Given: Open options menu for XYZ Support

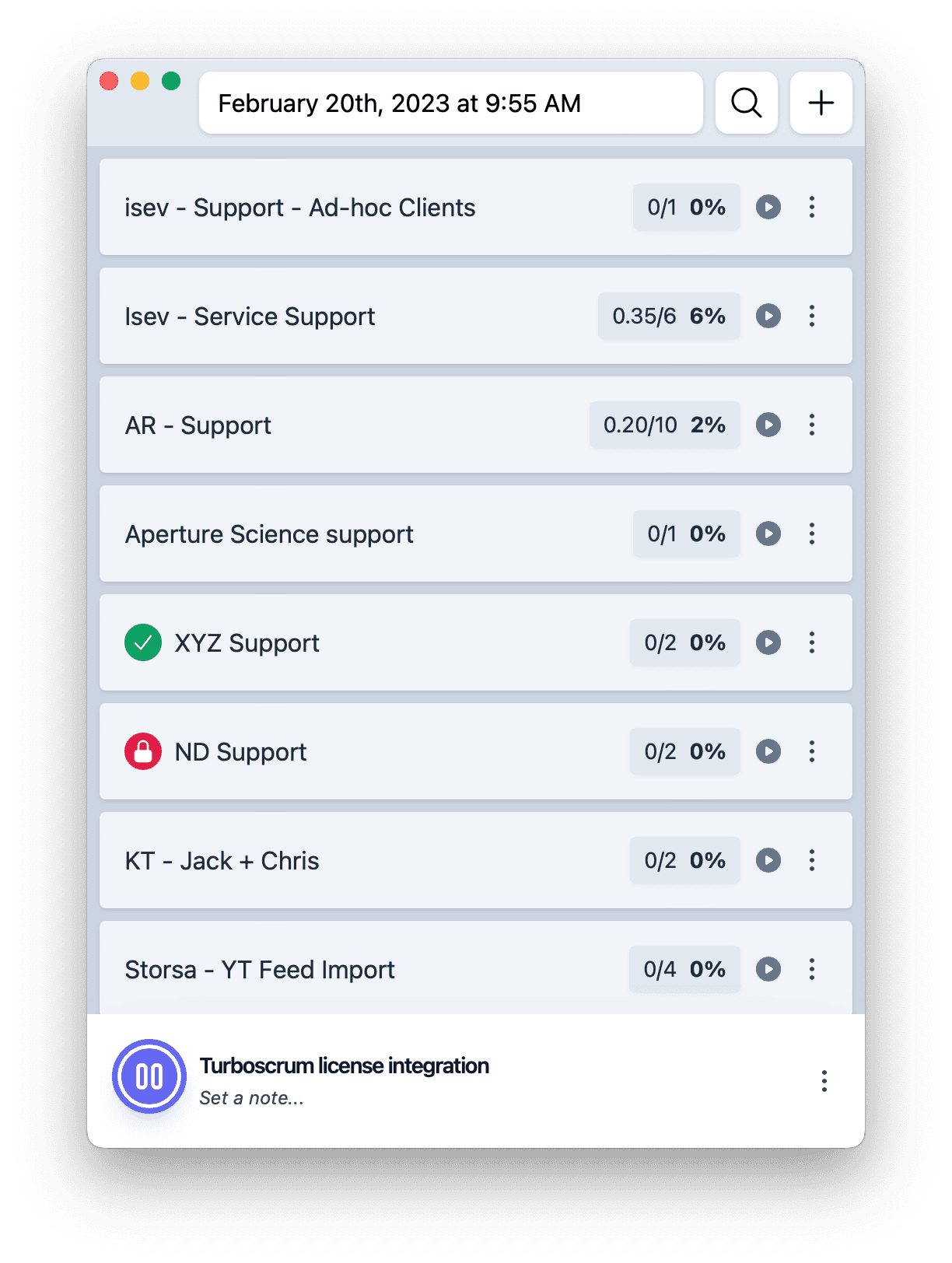Looking at the screenshot, I should tap(812, 642).
